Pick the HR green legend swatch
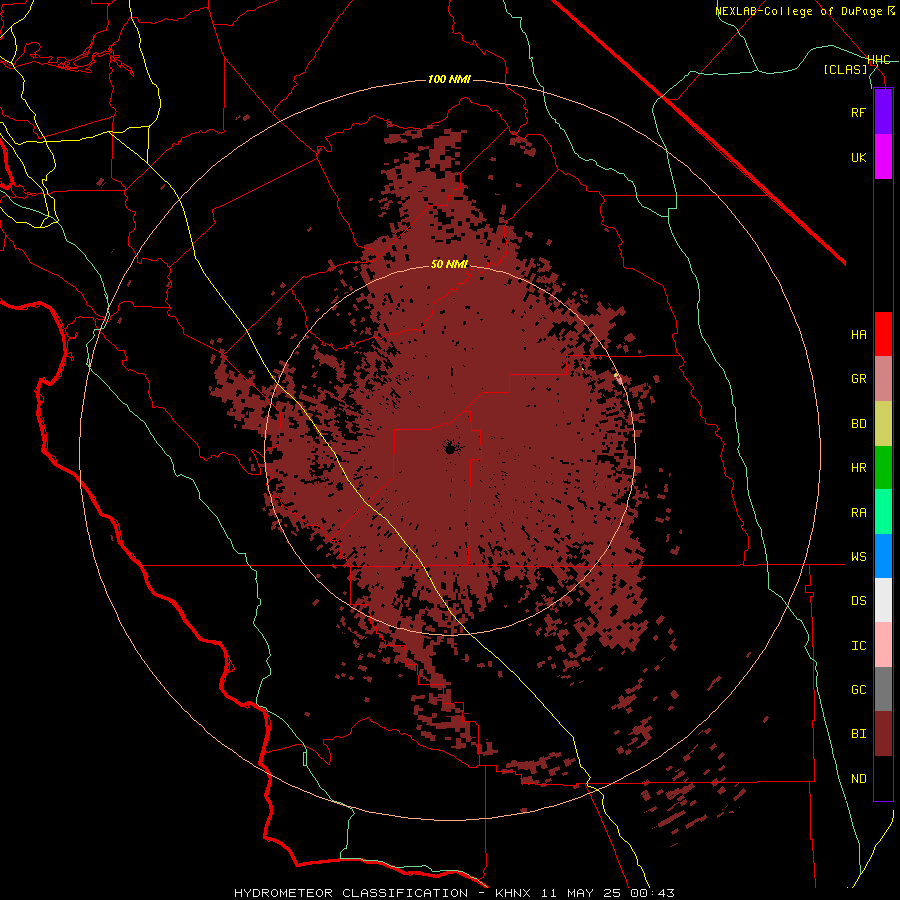The width and height of the screenshot is (900, 900). tap(883, 467)
